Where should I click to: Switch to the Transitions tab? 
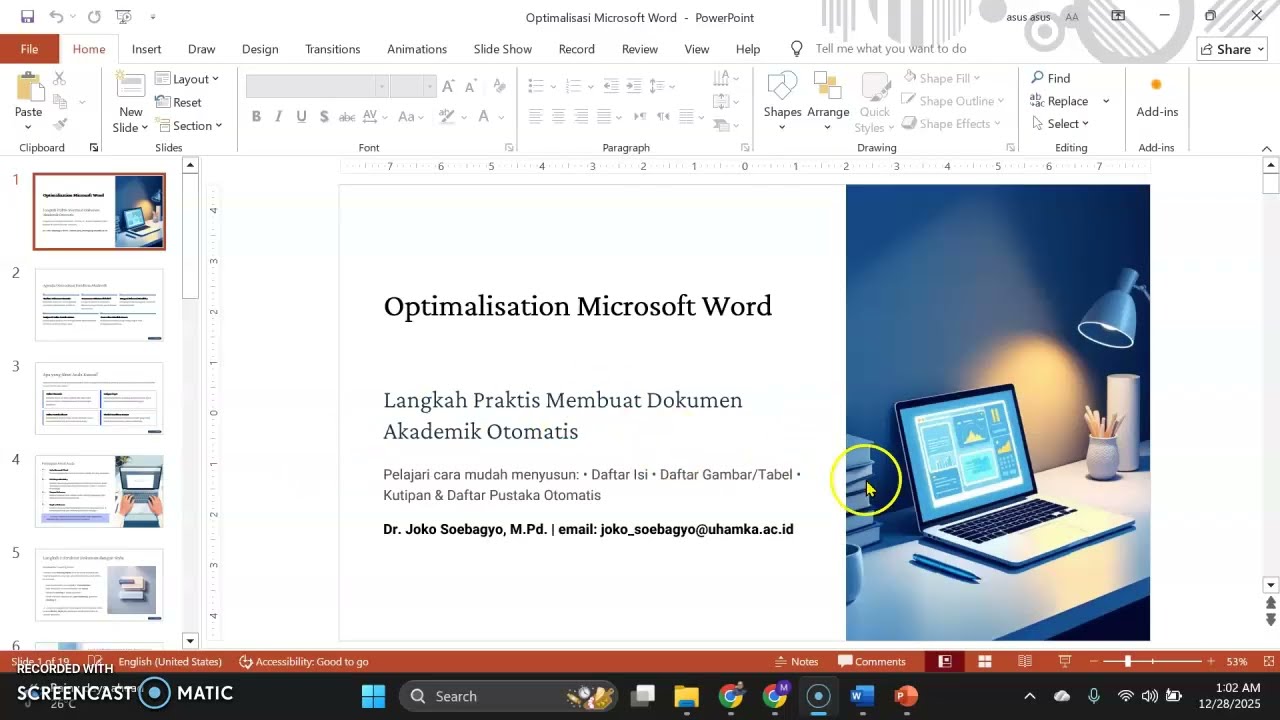(333, 49)
